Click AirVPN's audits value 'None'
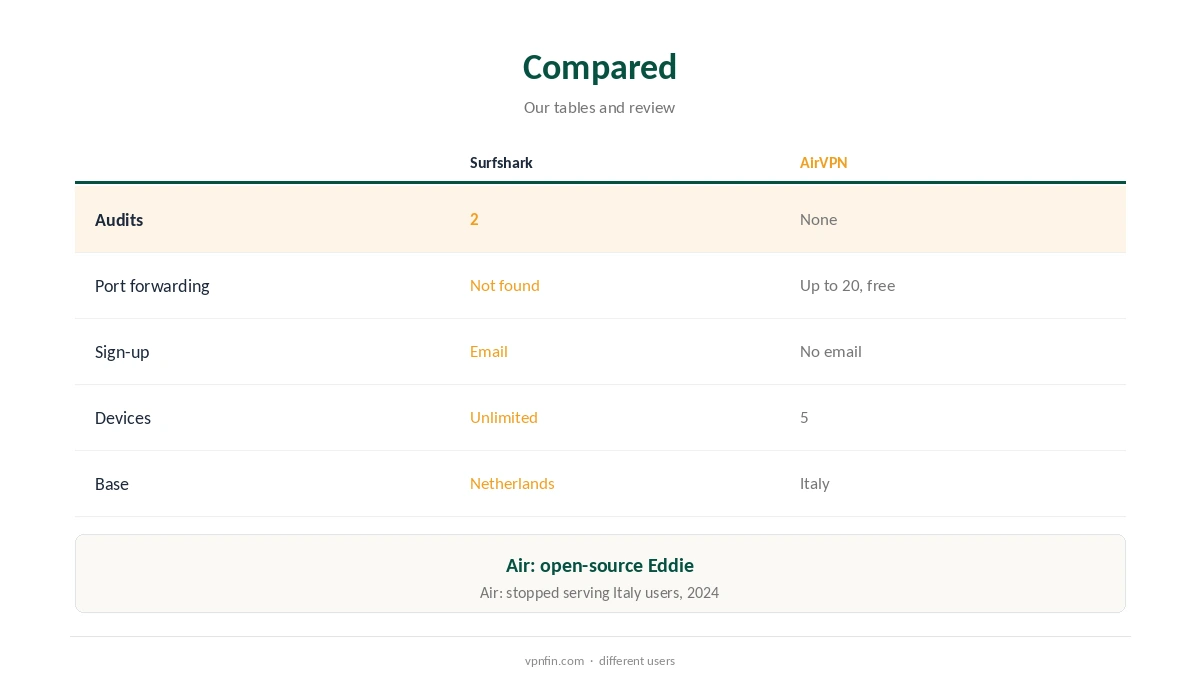Viewport: 1200px width, 680px height. pos(818,219)
